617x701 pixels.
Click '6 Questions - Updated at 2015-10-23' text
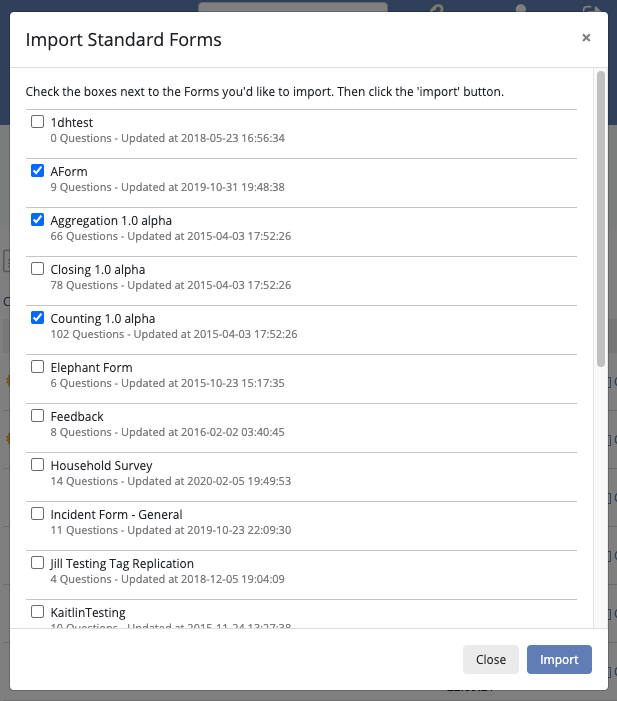click(x=168, y=384)
